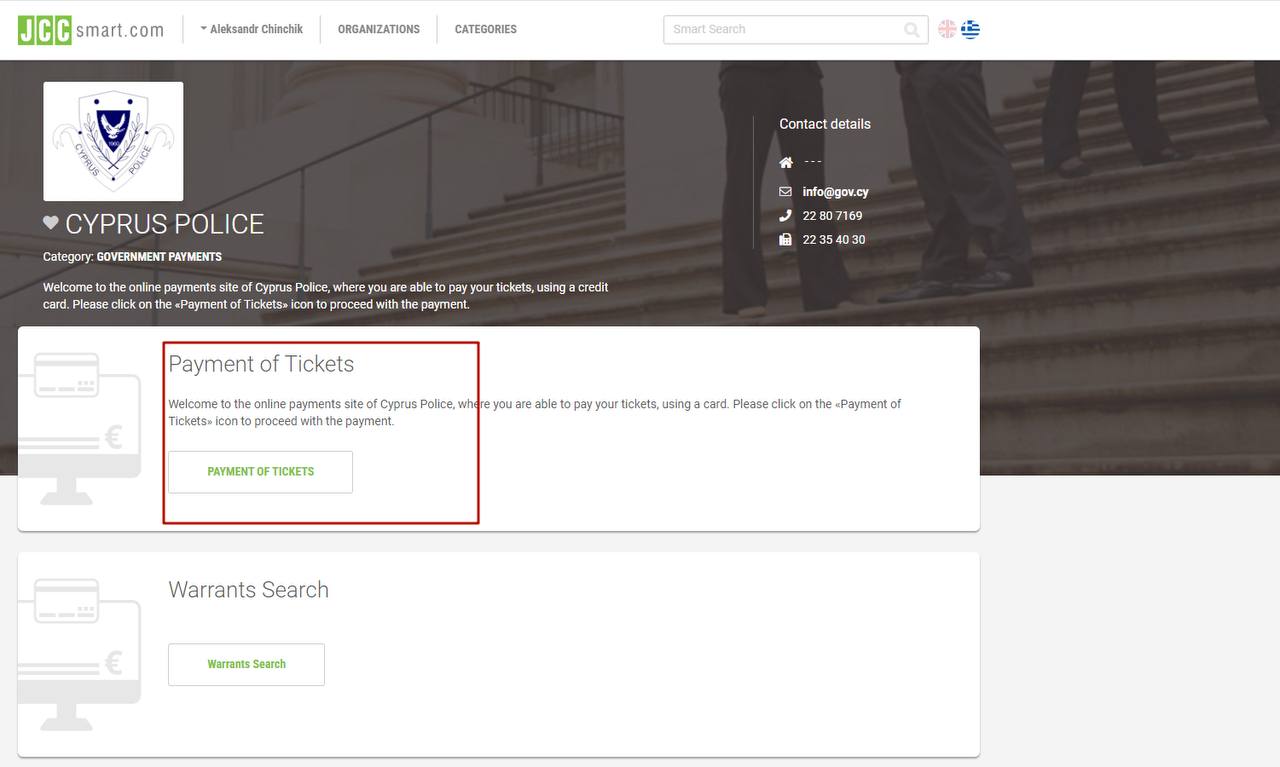Screen dimensions: 1280x767
Task: Click the home address icon in Contact details
Action: (786, 162)
